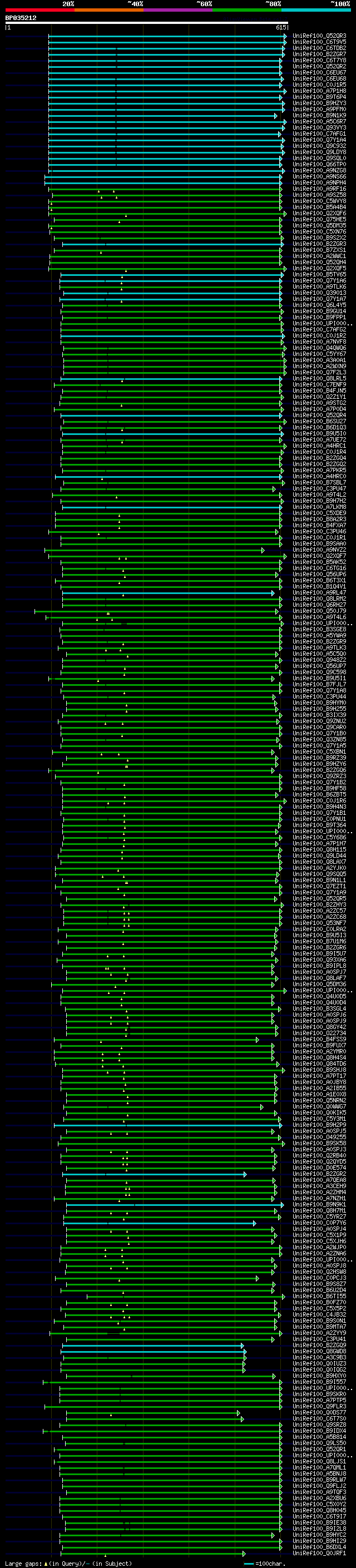
Task: Click the UniRef100_B9N1K9 hit label
Action: tap(319, 115)
